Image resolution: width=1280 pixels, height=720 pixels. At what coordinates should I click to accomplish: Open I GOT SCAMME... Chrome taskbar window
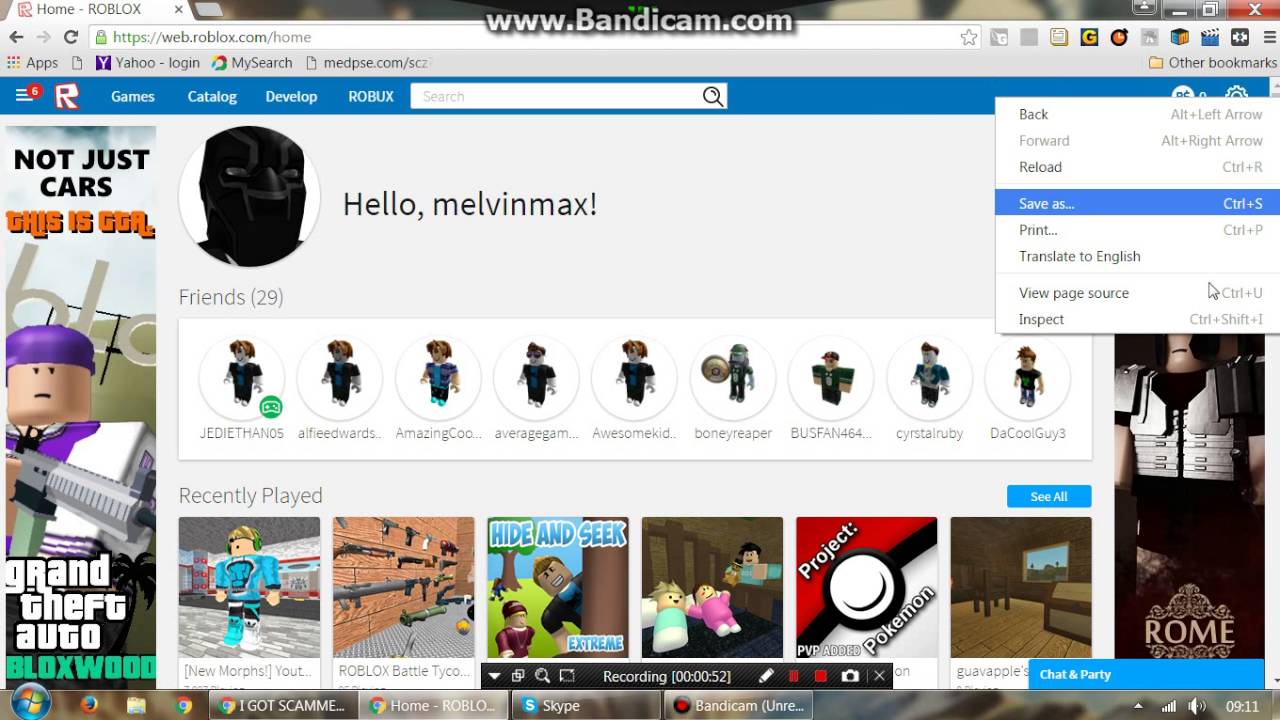pos(283,705)
